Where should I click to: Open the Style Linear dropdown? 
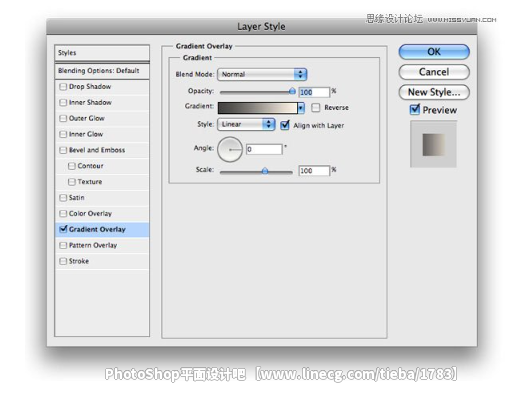tap(246, 124)
